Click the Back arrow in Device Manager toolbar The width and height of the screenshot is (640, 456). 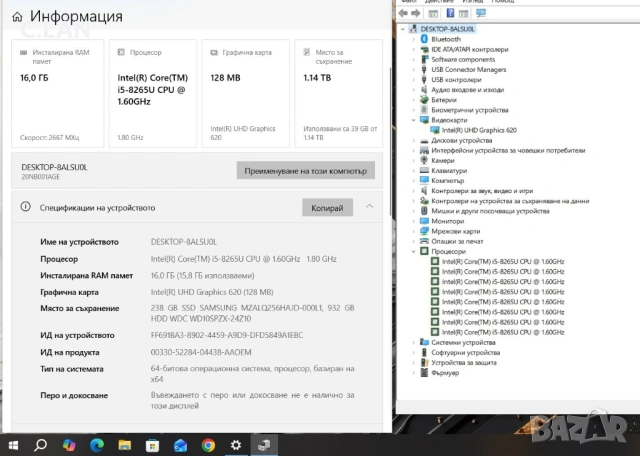[403, 13]
